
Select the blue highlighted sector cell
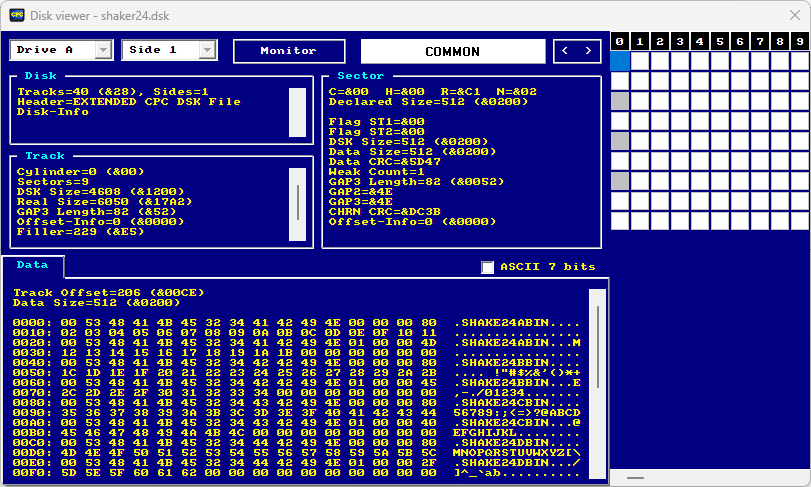[620, 61]
